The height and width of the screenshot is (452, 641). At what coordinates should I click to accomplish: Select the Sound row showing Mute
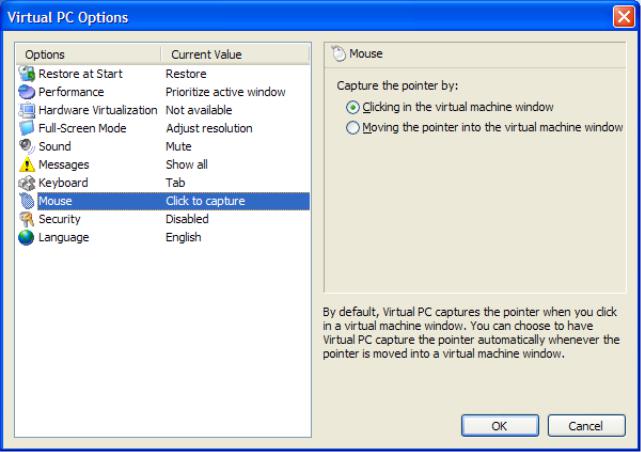(164, 146)
